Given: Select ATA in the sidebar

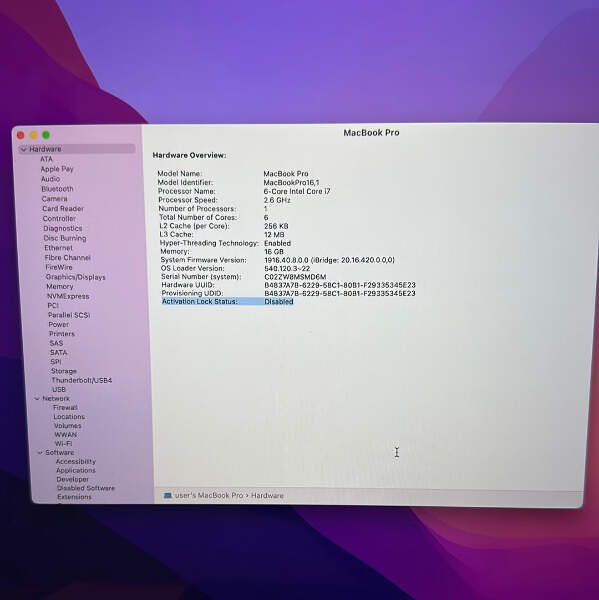Looking at the screenshot, I should [46, 159].
